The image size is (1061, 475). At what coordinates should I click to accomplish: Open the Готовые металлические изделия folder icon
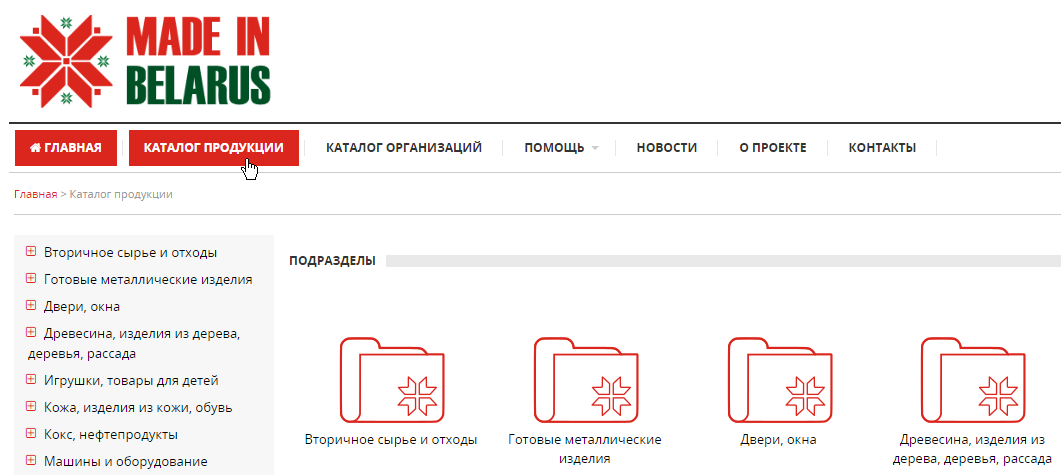coord(584,379)
